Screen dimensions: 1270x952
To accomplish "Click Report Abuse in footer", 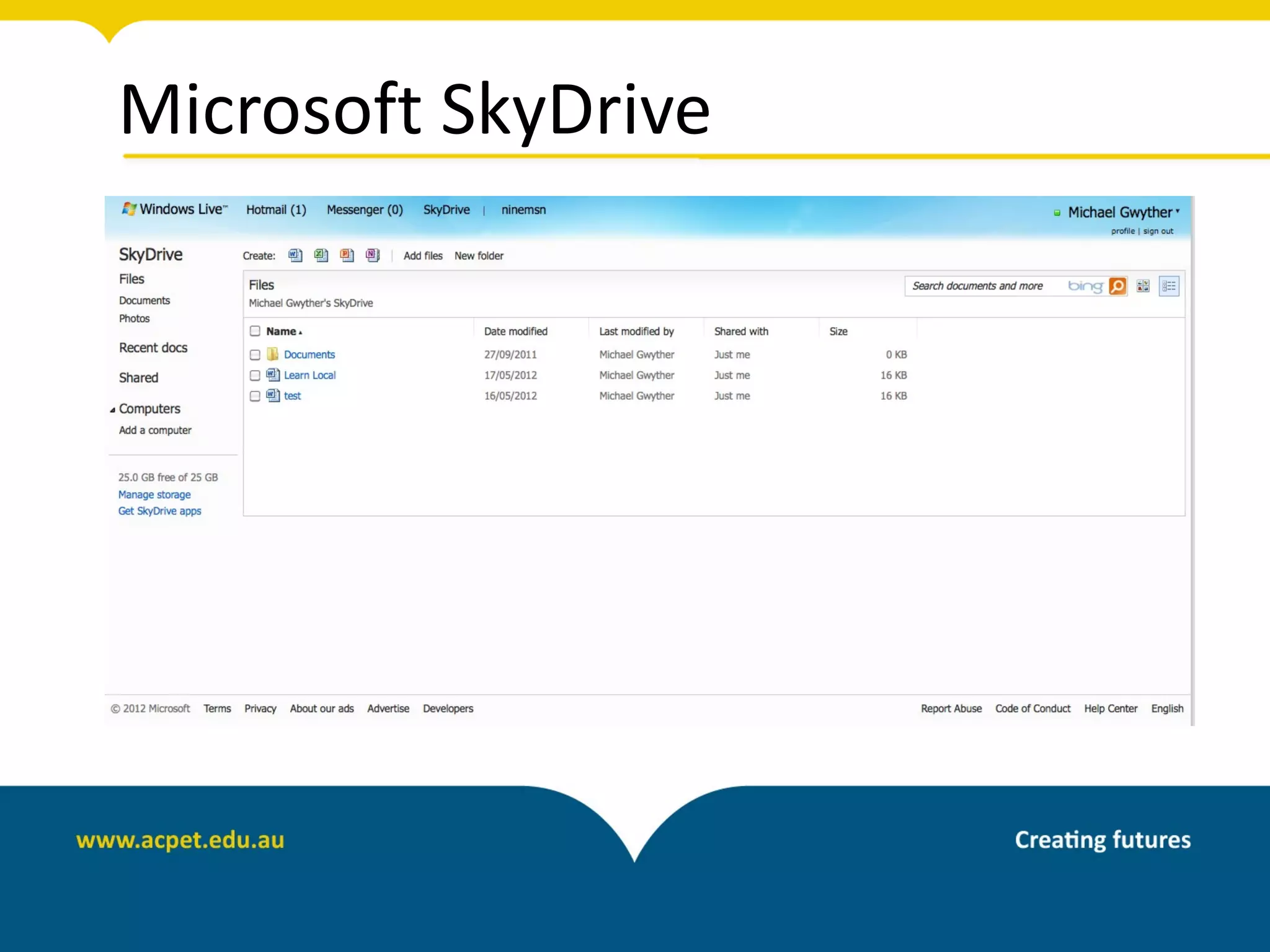I will [x=951, y=708].
